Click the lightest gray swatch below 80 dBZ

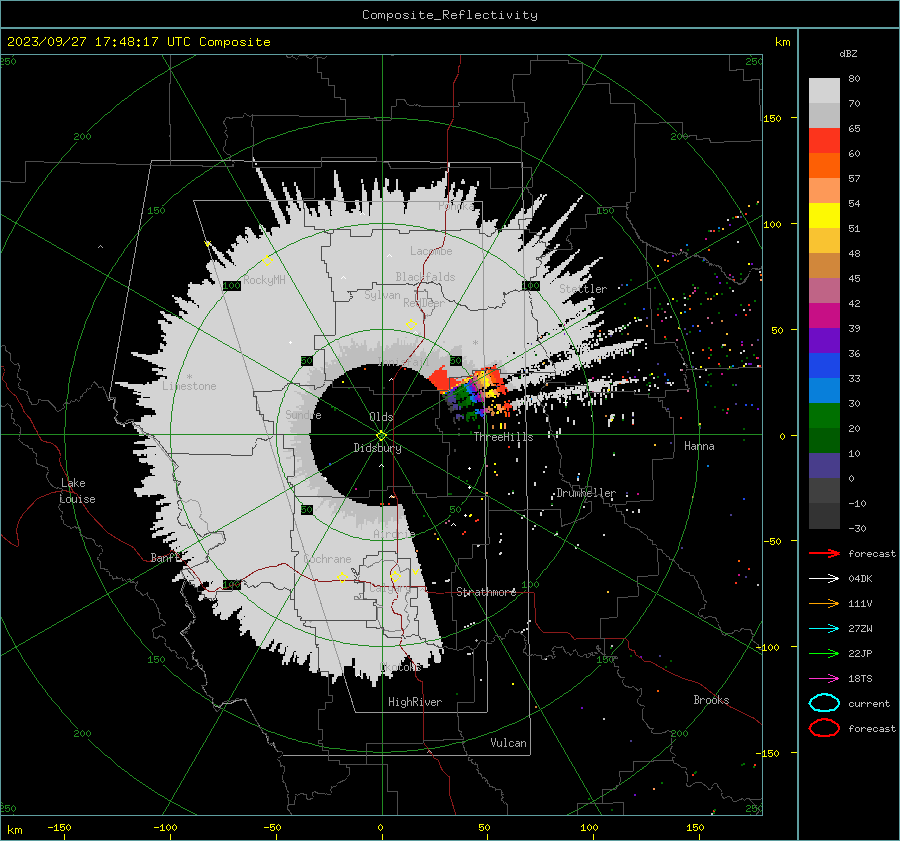pyautogui.click(x=824, y=91)
